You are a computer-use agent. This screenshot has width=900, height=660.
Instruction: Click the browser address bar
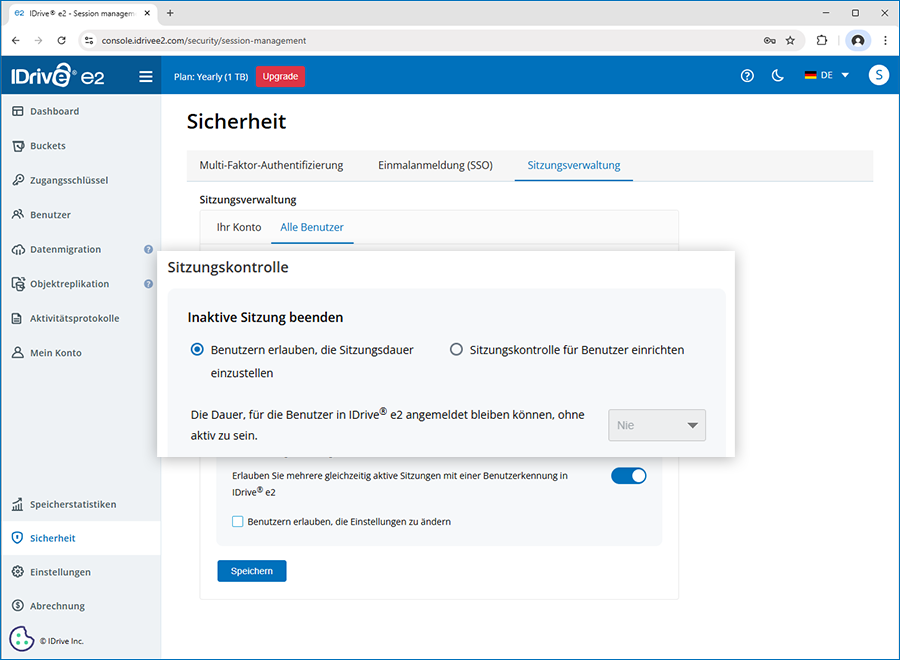(420, 41)
